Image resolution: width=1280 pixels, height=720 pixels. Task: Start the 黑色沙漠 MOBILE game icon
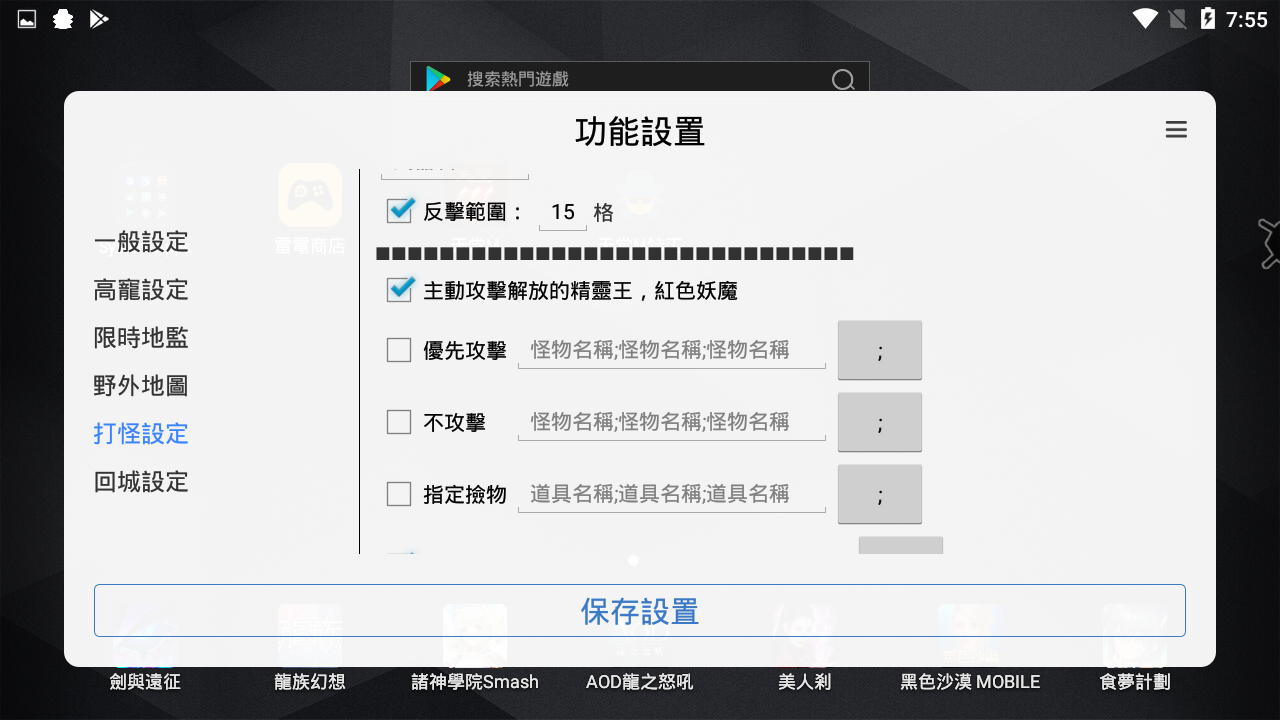[x=970, y=635]
